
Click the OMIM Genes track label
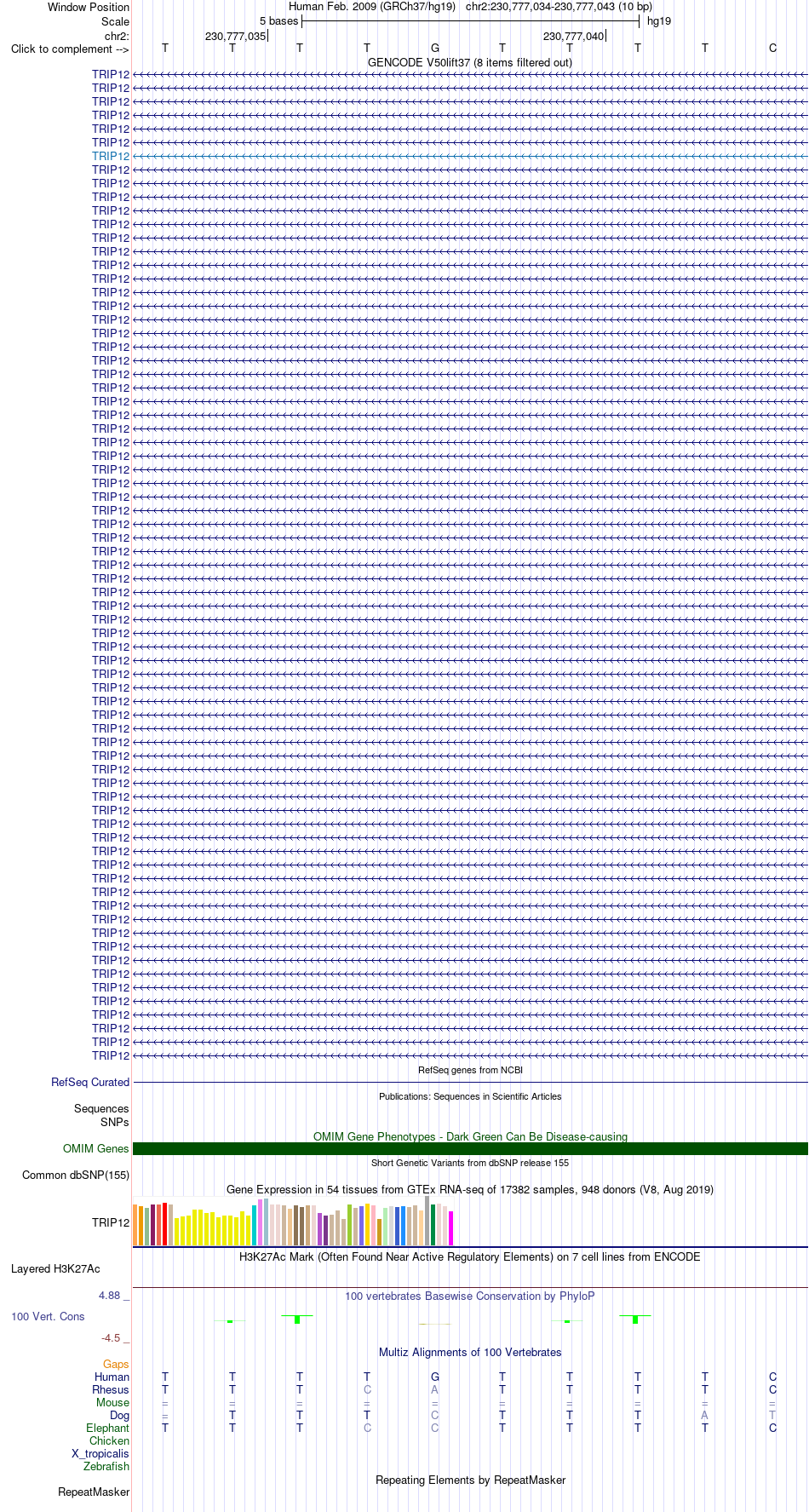[x=96, y=1148]
